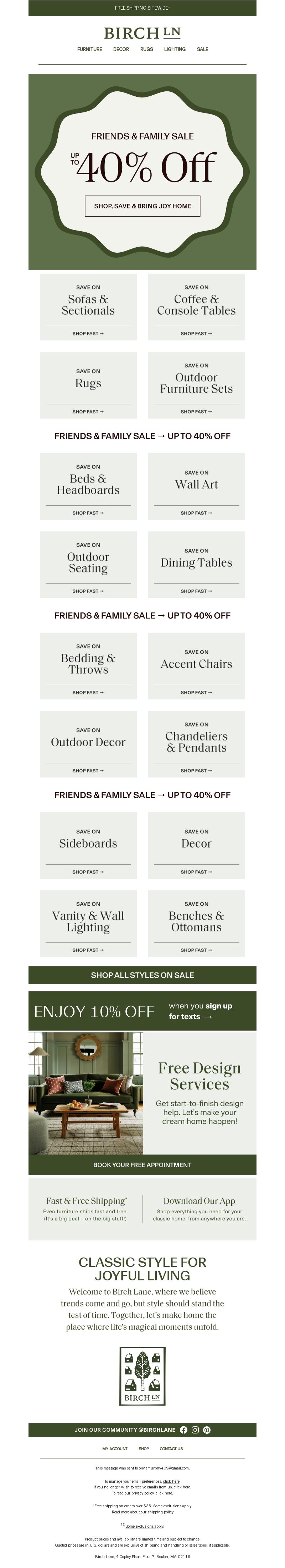
Task: Open the Wall Art sale tile
Action: (196, 486)
